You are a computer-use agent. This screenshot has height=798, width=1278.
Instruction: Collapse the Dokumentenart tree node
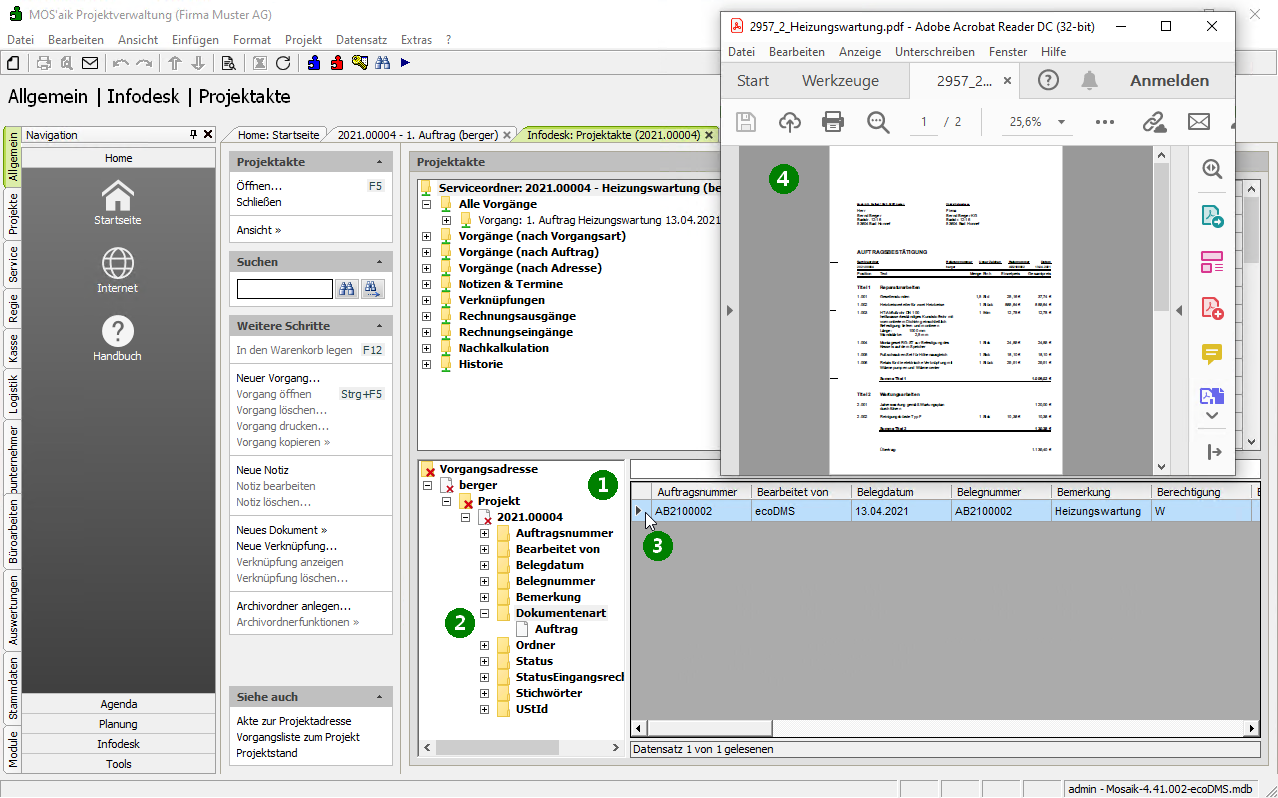pos(485,613)
